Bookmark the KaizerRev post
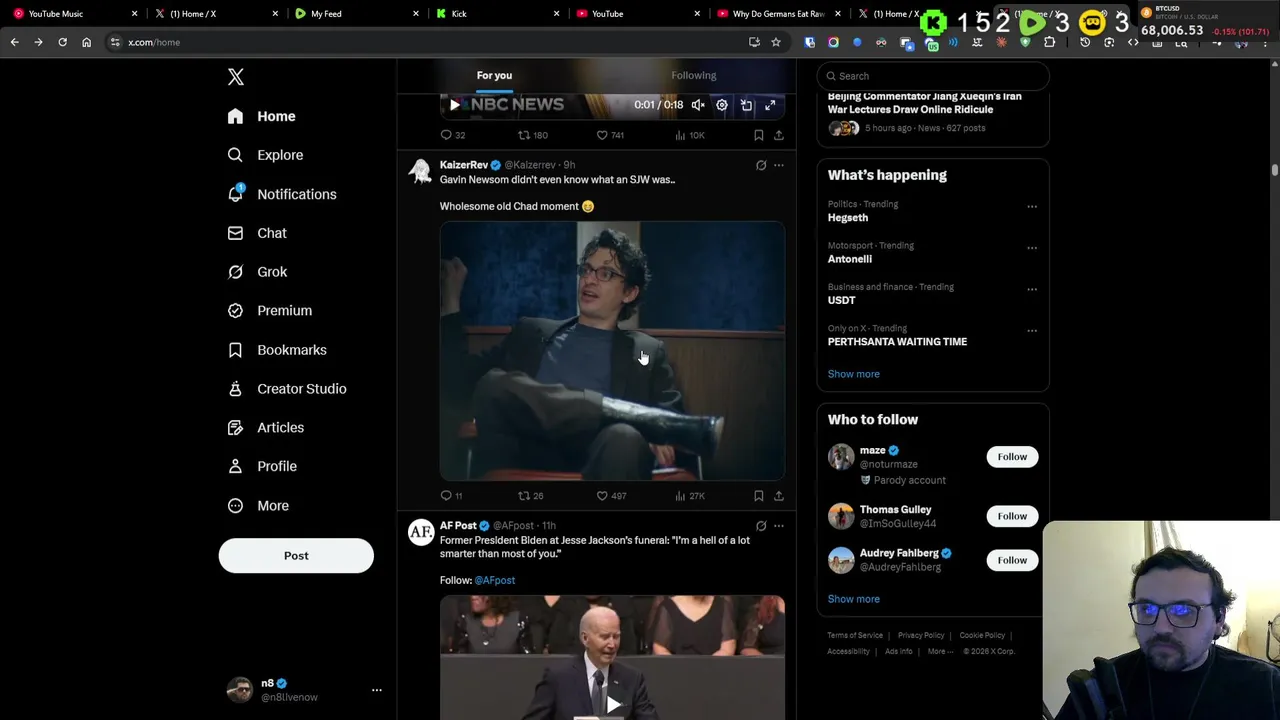Image resolution: width=1280 pixels, height=720 pixels. pos(759,496)
